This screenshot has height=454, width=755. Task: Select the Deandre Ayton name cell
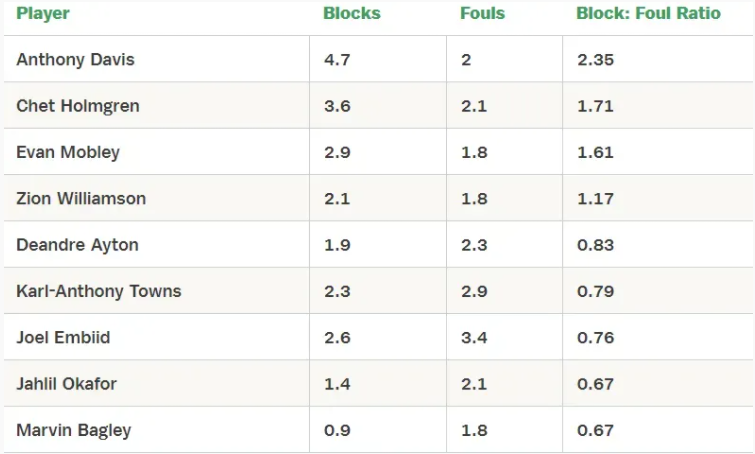pos(156,245)
